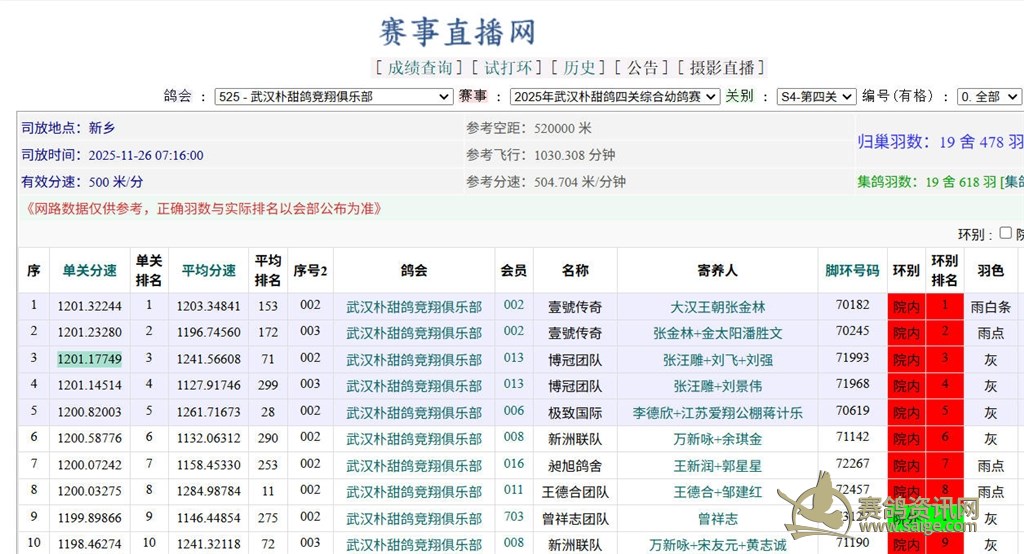
Task: Open 李德欣+江苏爱翔公棚蒋计乐 owner link
Action: point(717,412)
